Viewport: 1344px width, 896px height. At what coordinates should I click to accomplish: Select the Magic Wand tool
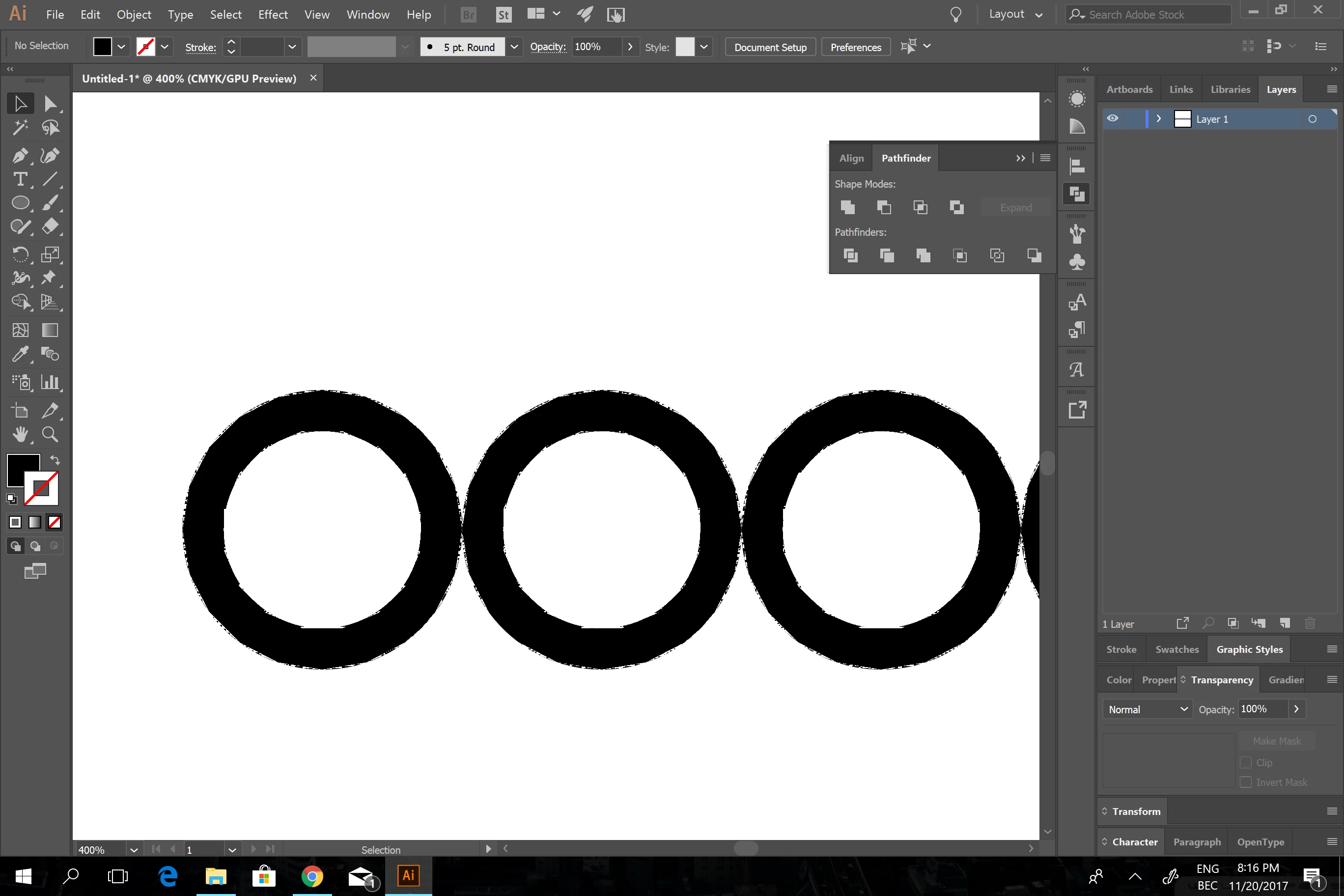coord(20,127)
